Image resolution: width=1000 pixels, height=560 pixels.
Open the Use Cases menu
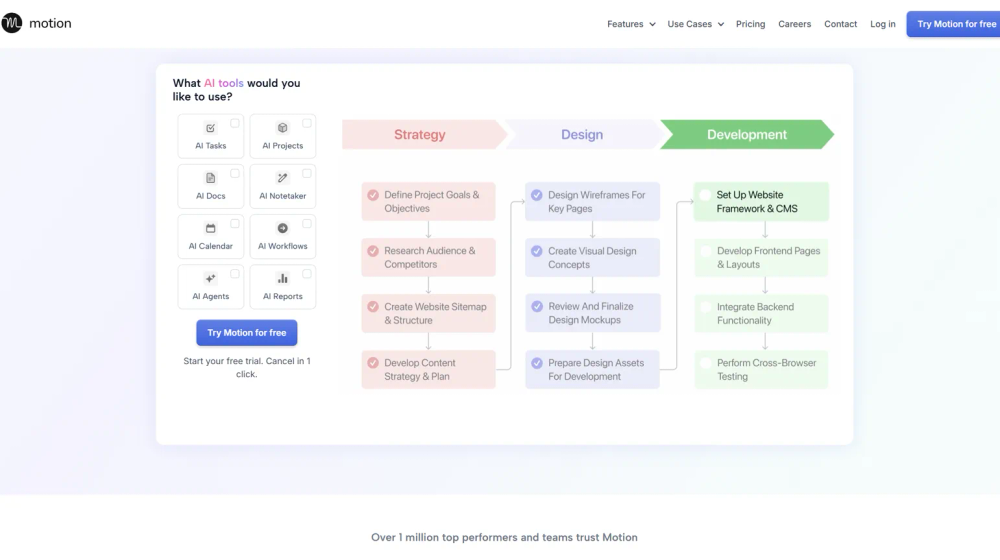click(x=695, y=24)
